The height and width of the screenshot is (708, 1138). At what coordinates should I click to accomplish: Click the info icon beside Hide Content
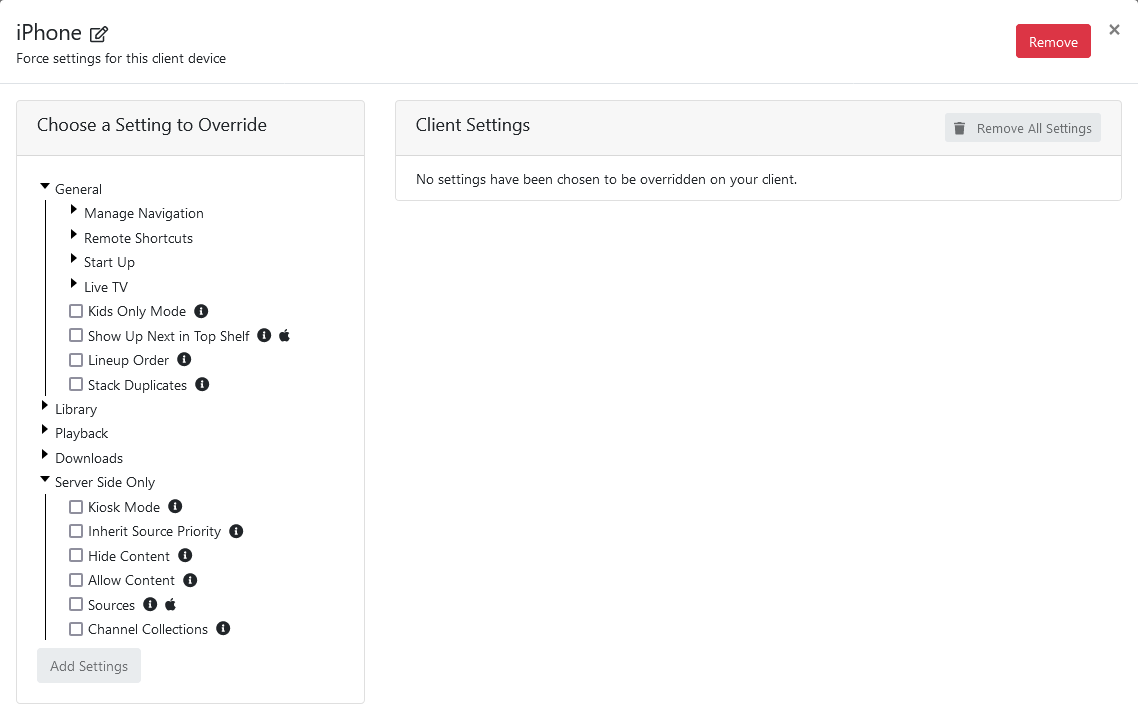187,555
